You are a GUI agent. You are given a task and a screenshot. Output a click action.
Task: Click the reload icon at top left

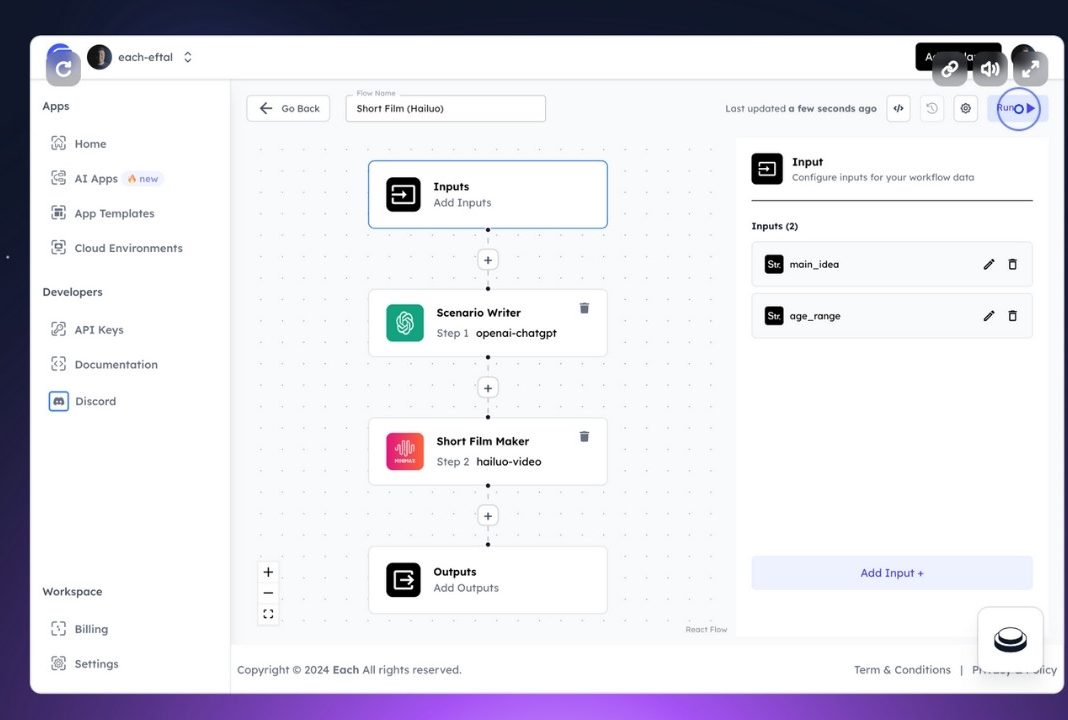pos(63,69)
